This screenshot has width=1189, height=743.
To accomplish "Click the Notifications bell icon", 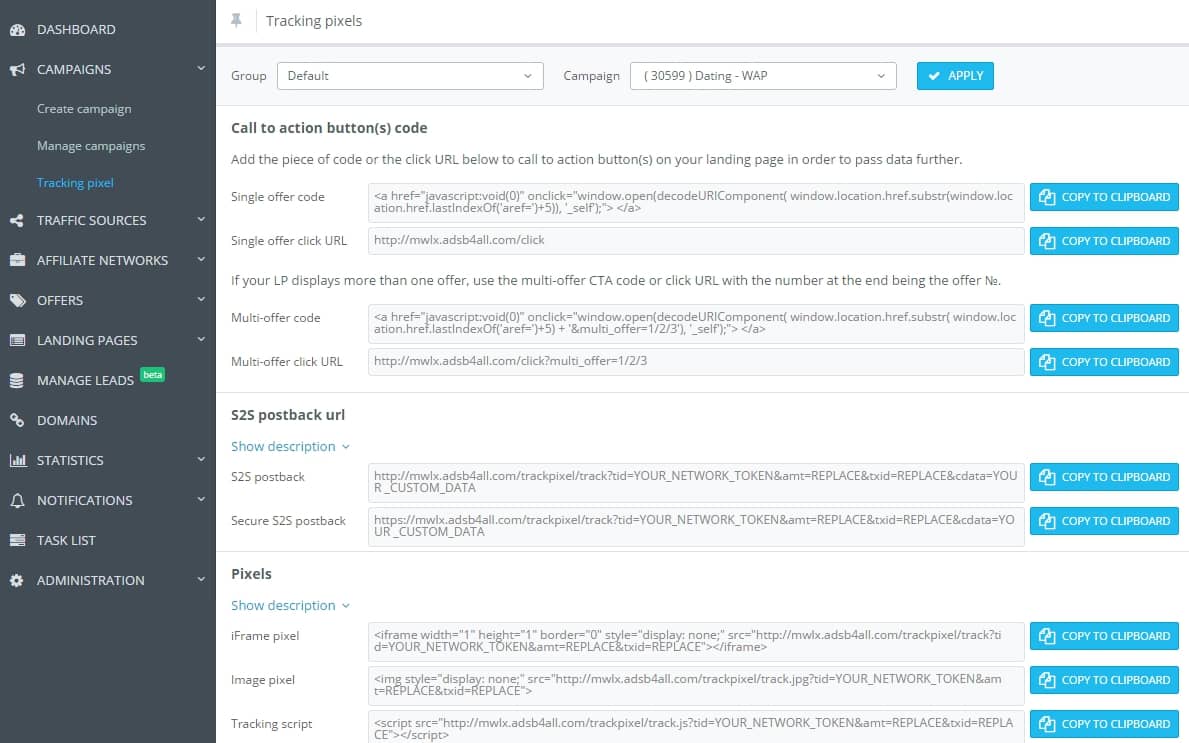I will coord(17,500).
